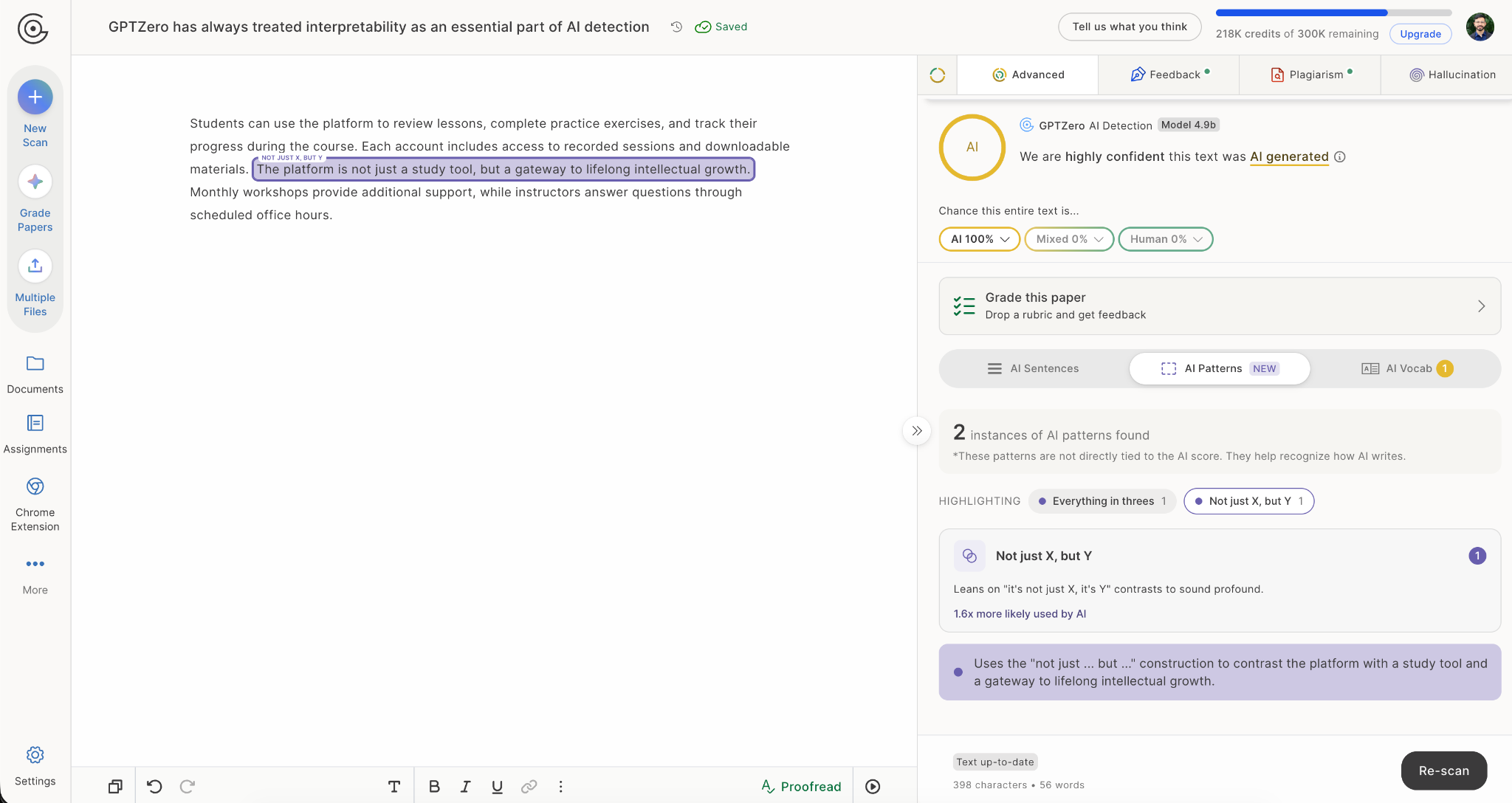Toggle Everything in threes highlighting
The height and width of the screenshot is (803, 1512).
point(1102,501)
